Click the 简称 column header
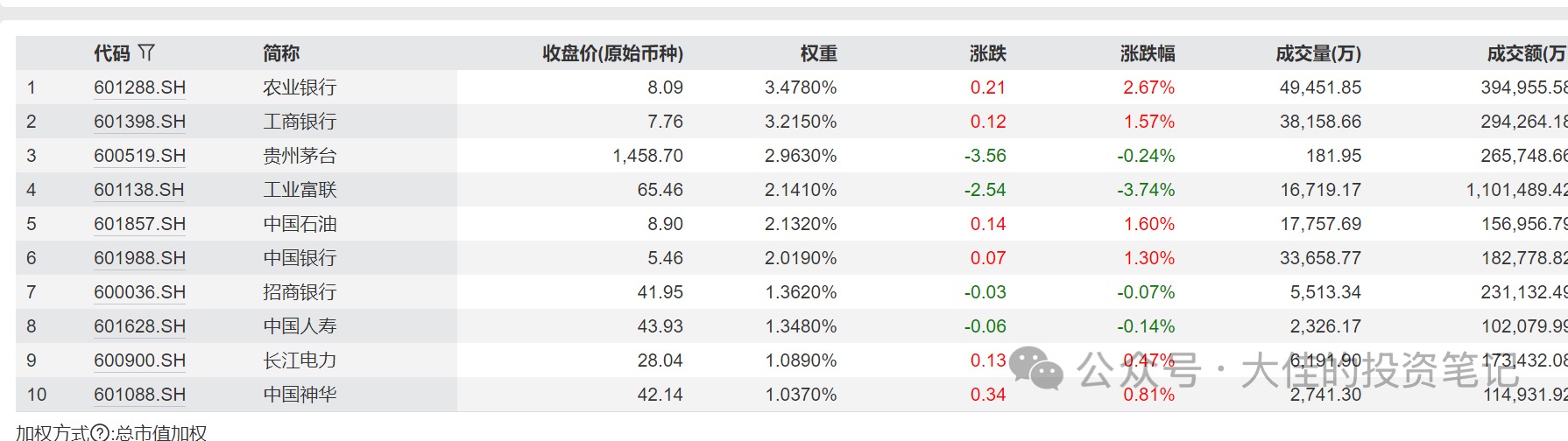The height and width of the screenshot is (441, 1568). [281, 53]
